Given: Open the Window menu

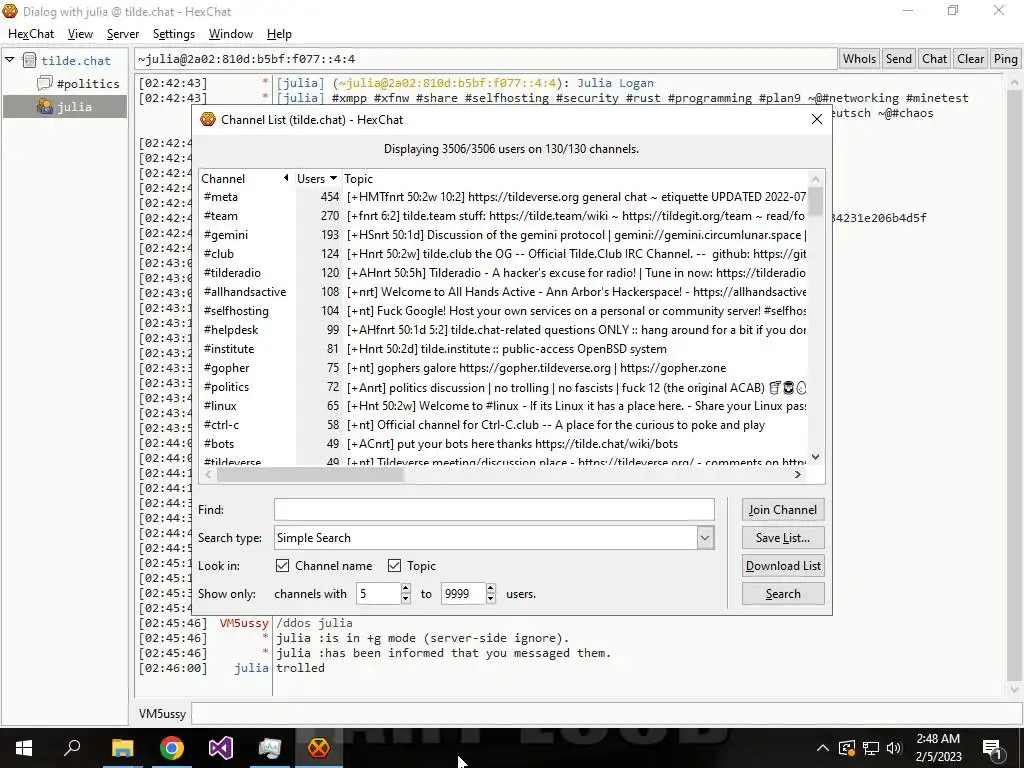Looking at the screenshot, I should tap(231, 34).
